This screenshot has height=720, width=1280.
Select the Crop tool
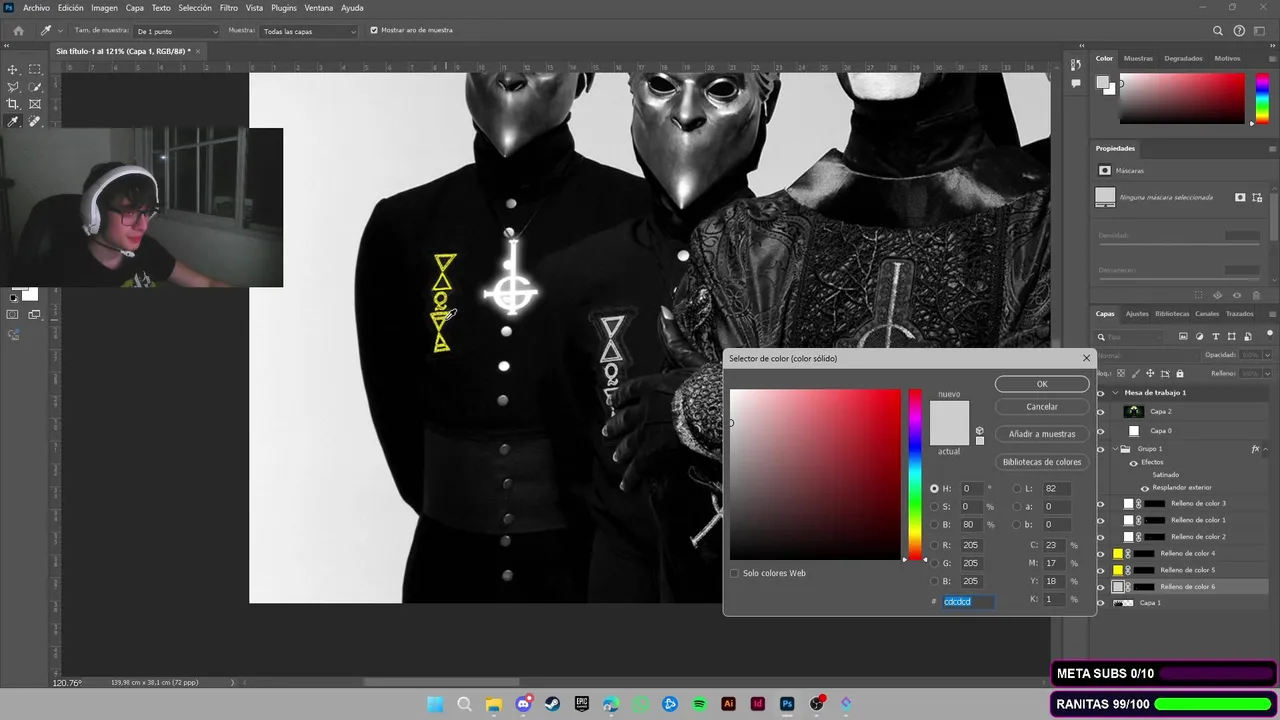coord(13,104)
